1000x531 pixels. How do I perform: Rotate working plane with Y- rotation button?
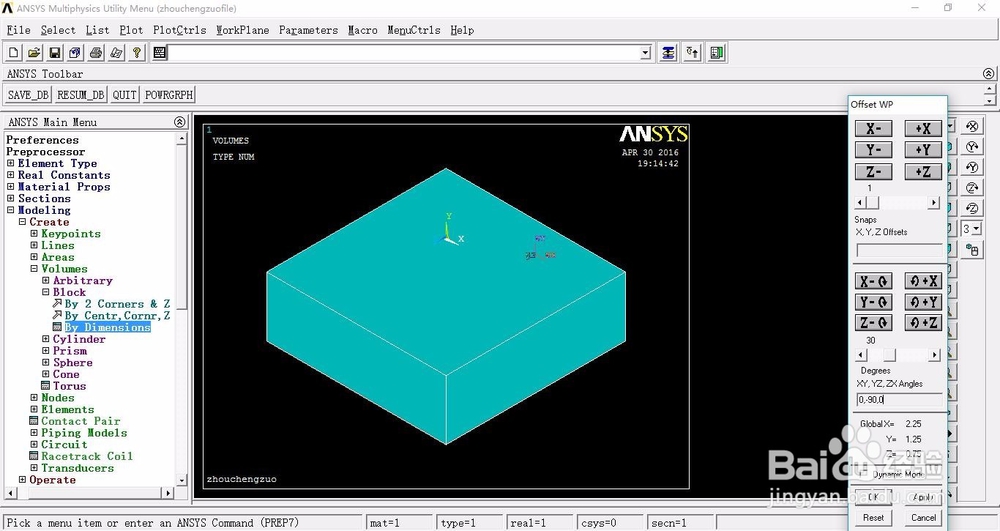coord(873,302)
